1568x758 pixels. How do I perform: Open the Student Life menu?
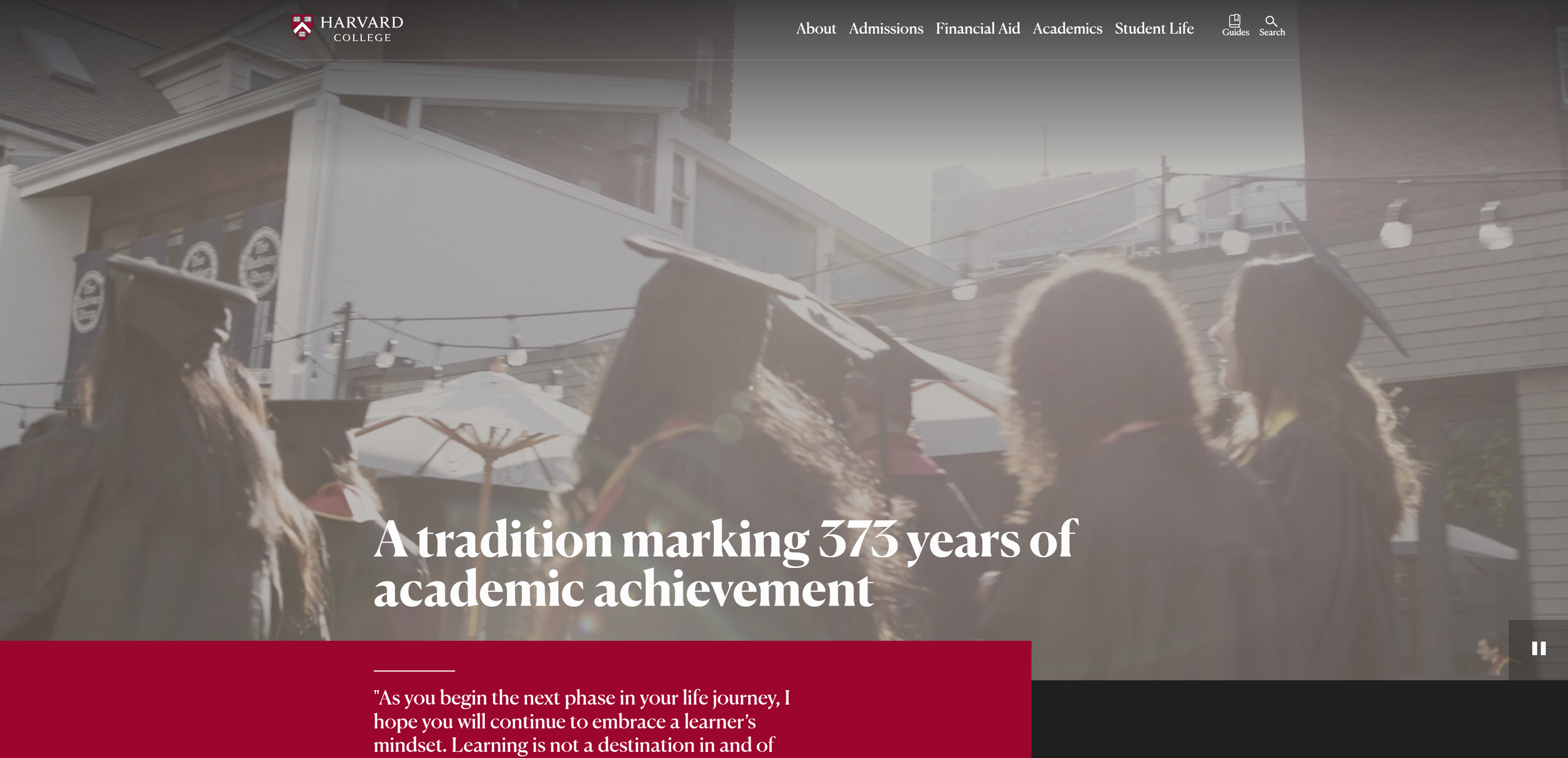1154,29
